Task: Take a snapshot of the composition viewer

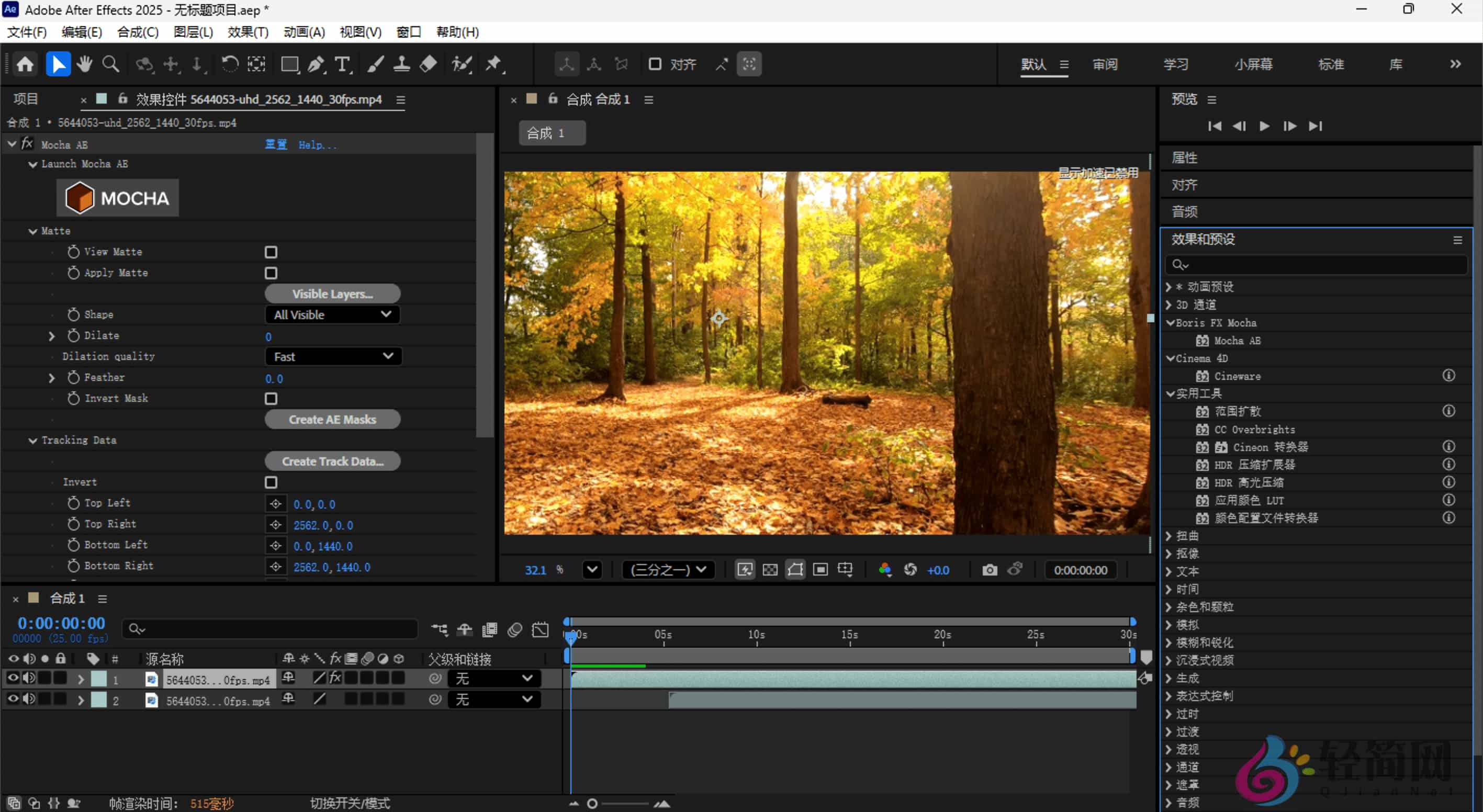Action: pos(990,570)
